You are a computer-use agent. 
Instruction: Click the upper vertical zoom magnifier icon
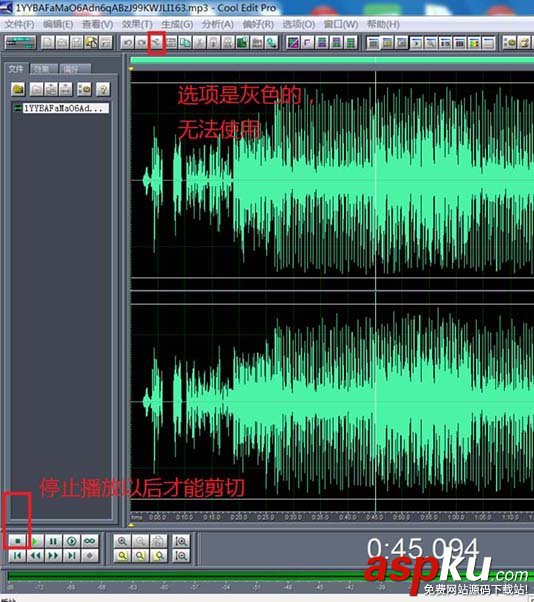point(181,541)
